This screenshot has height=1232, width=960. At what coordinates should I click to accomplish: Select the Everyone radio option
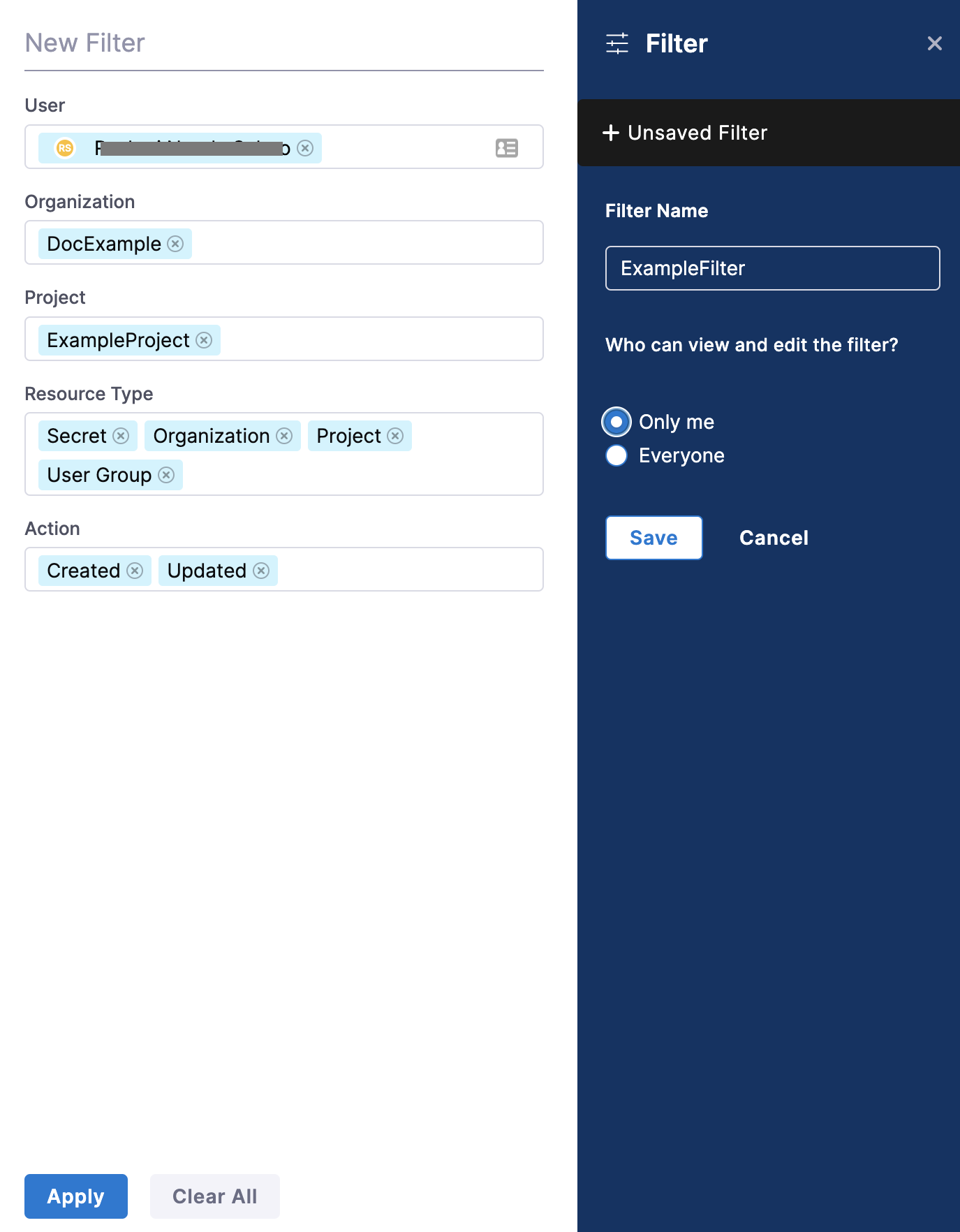point(616,455)
